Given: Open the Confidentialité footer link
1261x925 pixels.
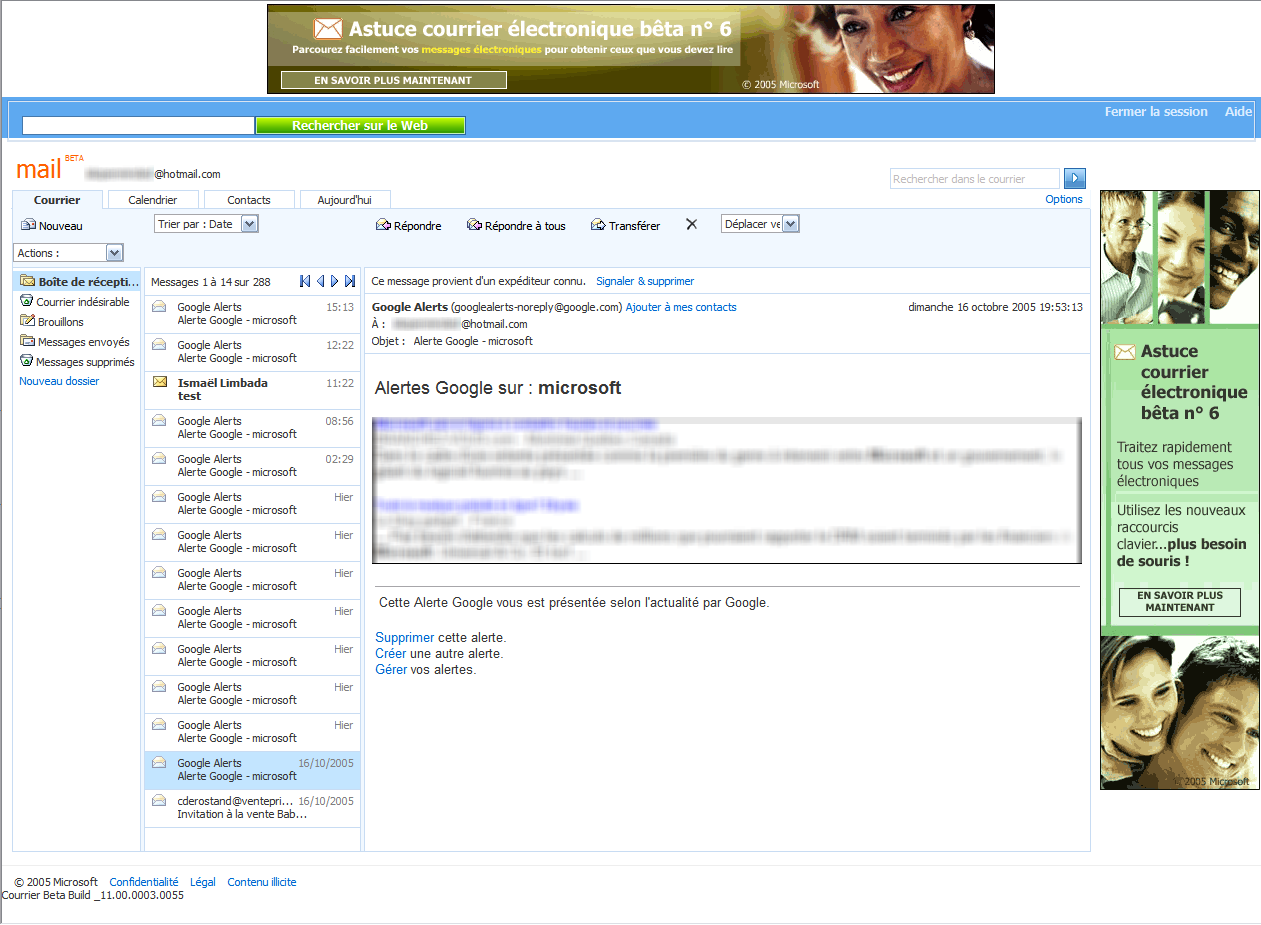Looking at the screenshot, I should [x=144, y=882].
